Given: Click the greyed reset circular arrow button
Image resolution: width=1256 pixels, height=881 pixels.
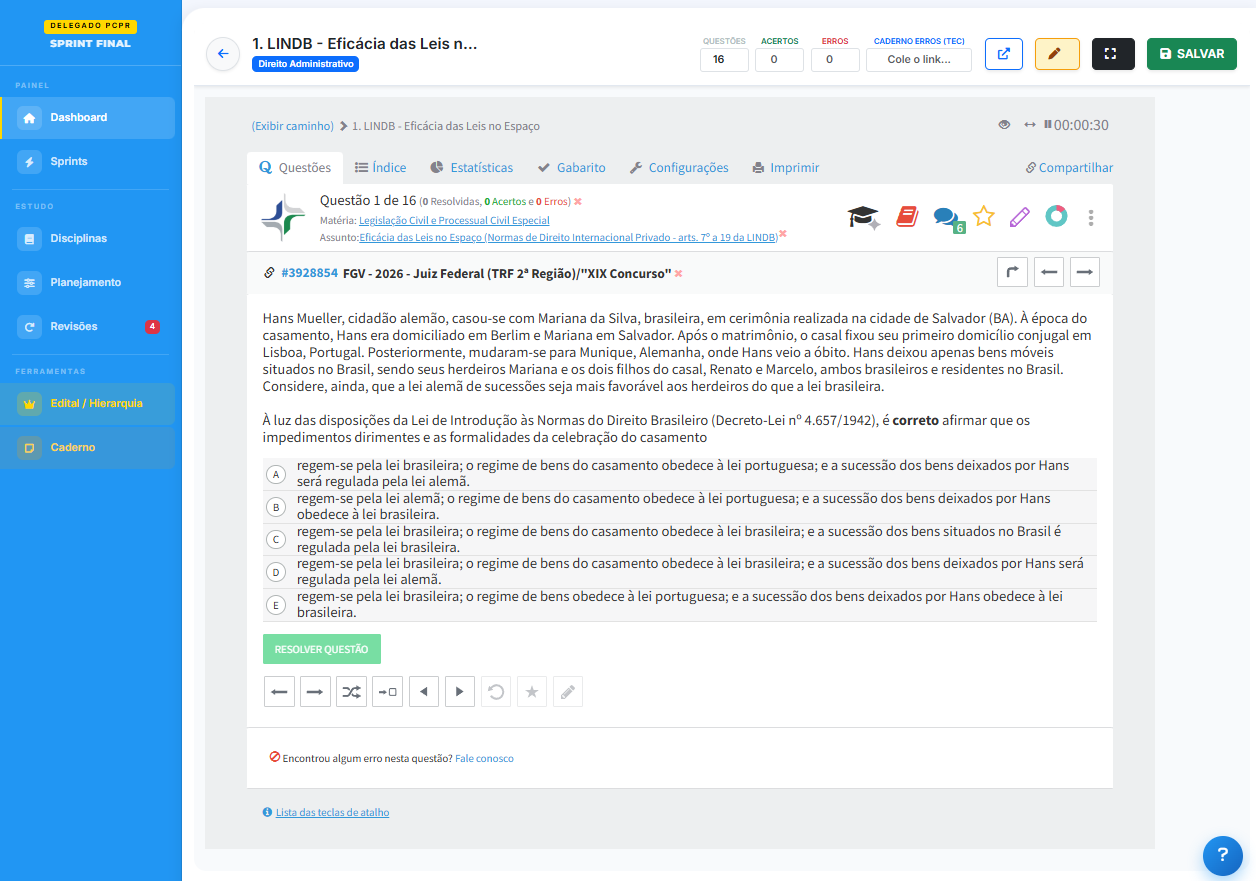Looking at the screenshot, I should click(496, 692).
